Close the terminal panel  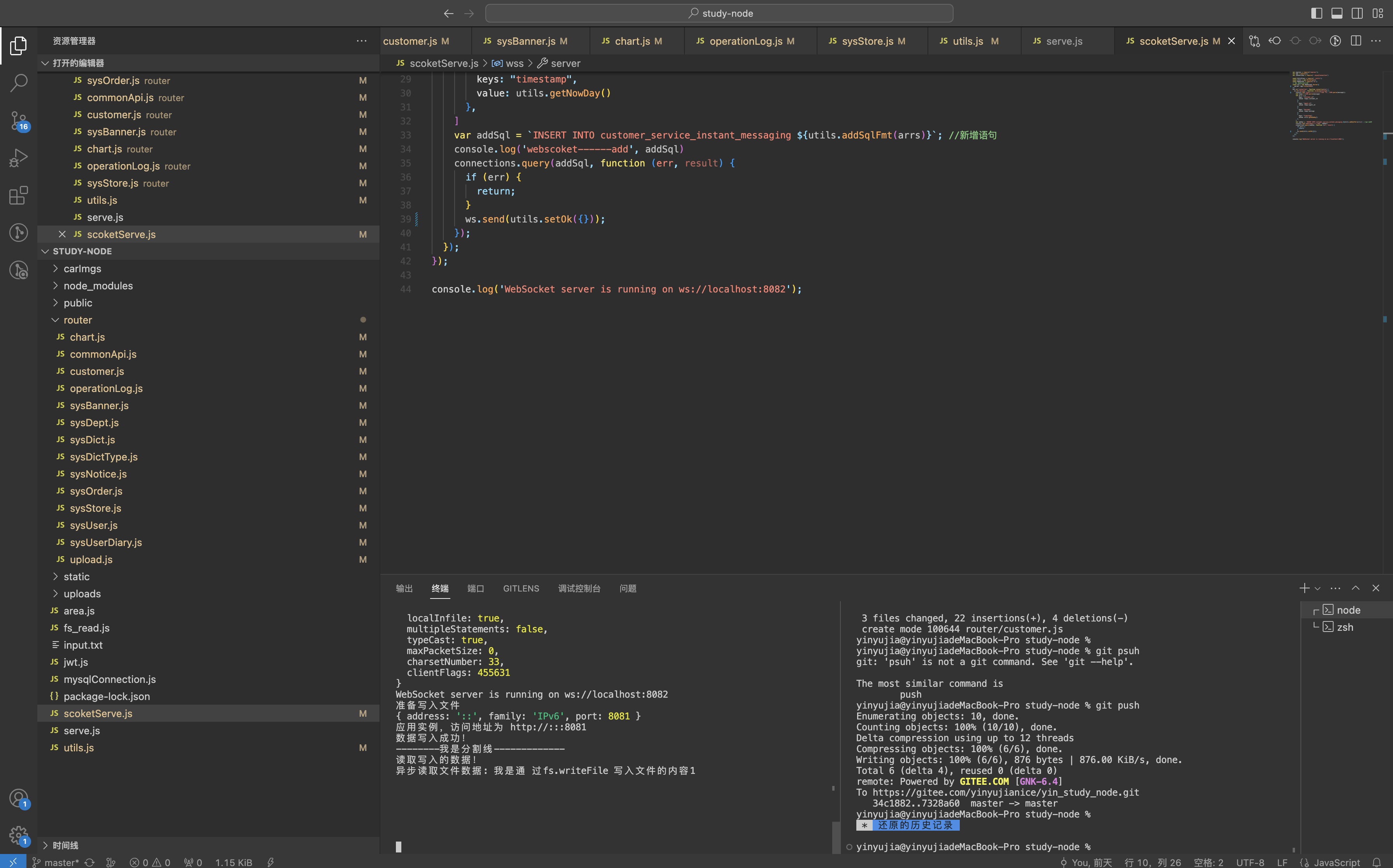click(1376, 588)
